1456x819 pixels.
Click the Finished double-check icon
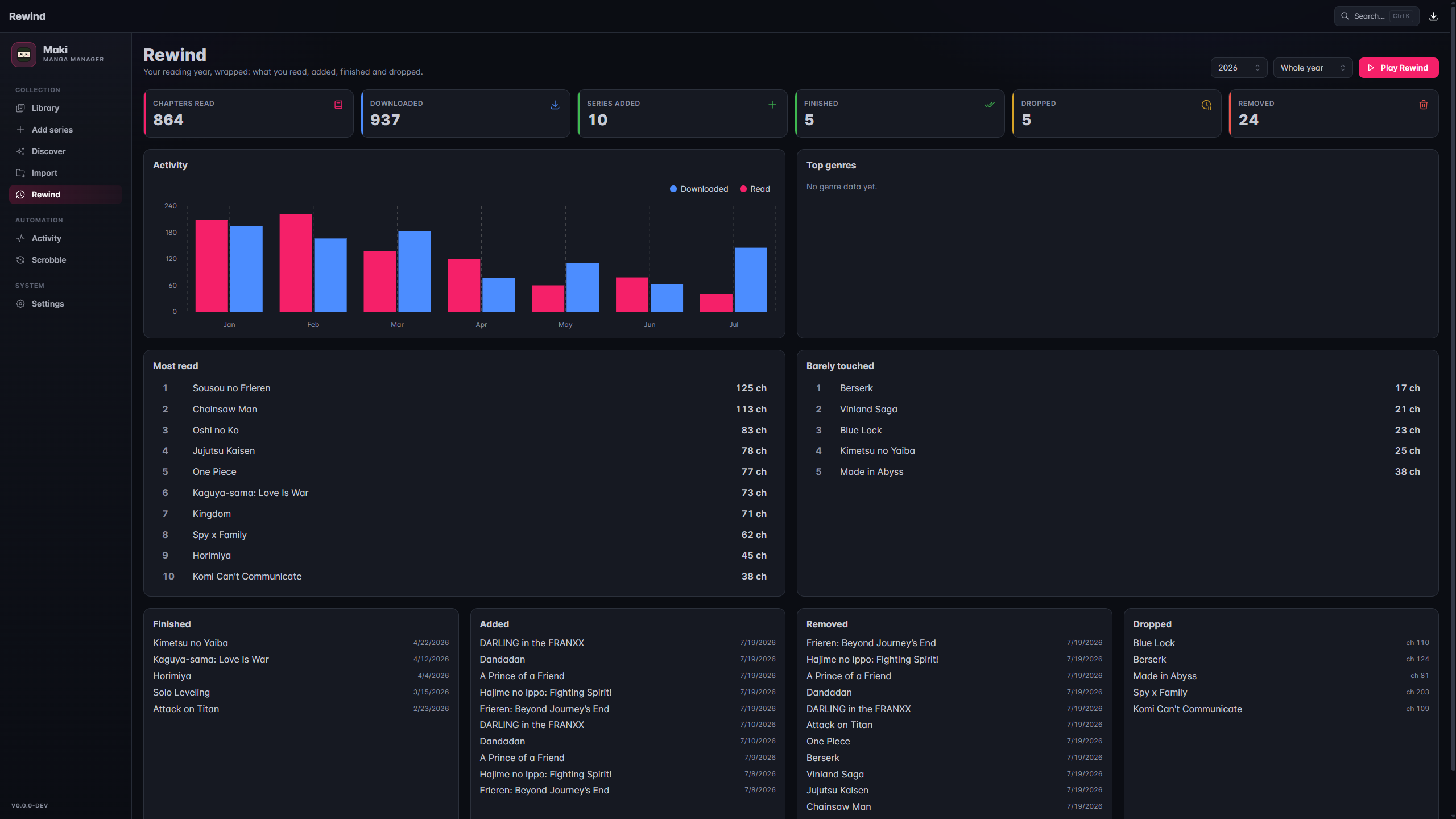coord(990,105)
